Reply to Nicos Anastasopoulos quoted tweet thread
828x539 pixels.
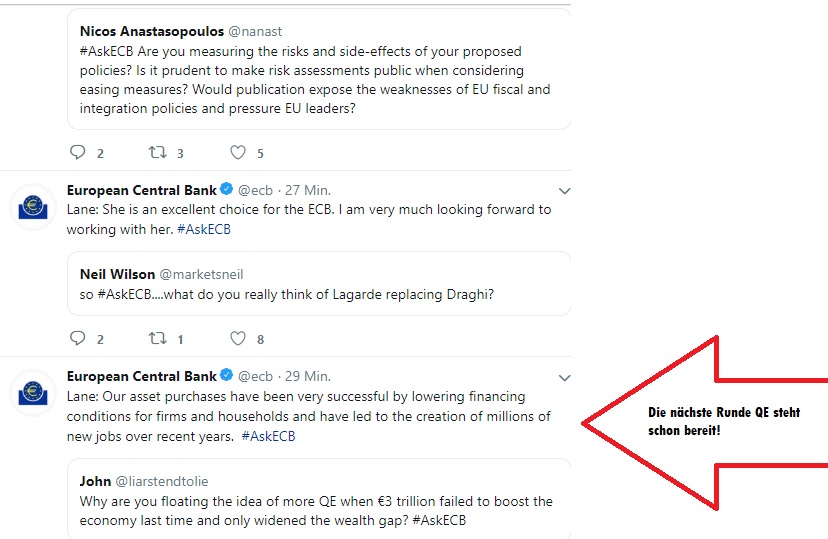[x=78, y=153]
